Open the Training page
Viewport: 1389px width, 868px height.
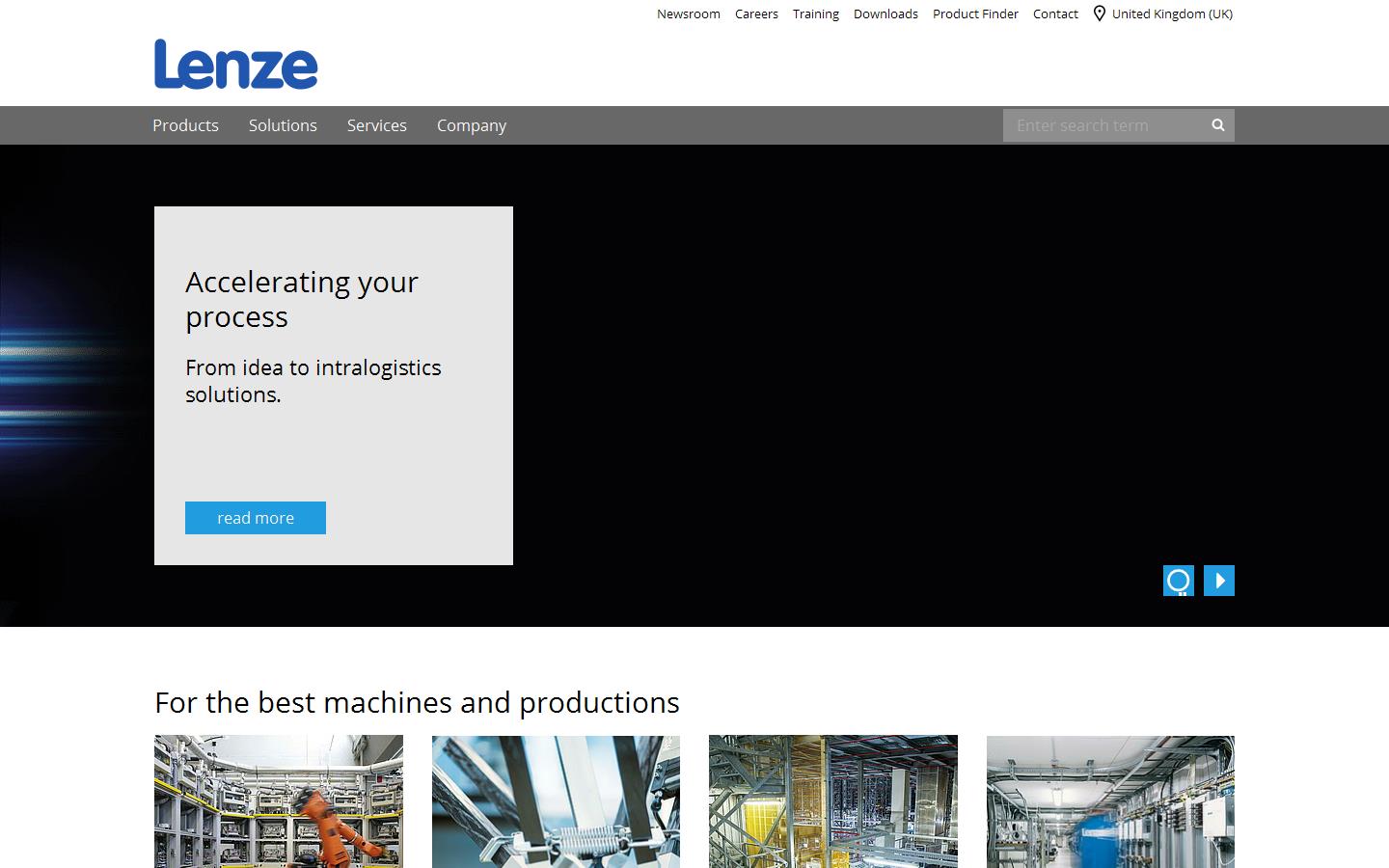tap(815, 14)
